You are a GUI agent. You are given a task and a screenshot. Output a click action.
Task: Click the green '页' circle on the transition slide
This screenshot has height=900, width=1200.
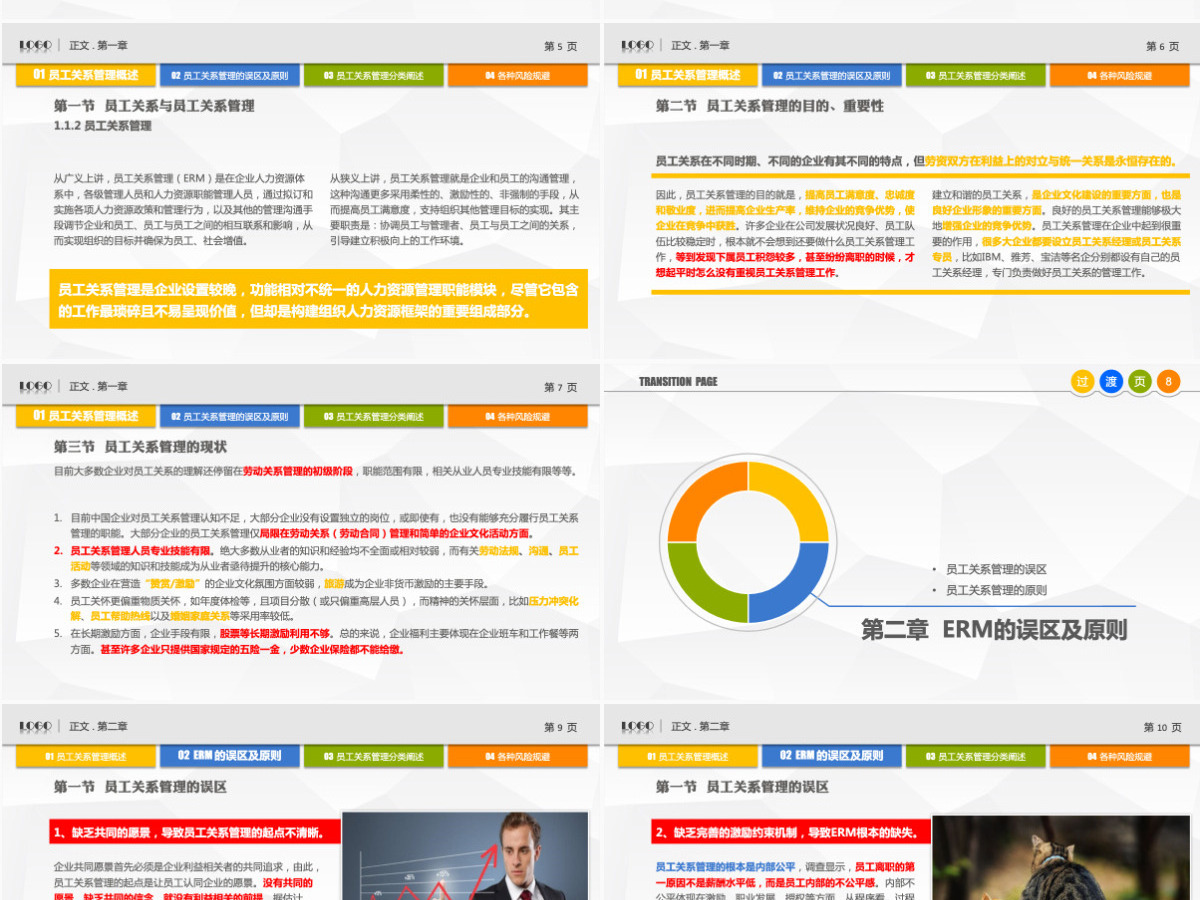click(x=1140, y=381)
